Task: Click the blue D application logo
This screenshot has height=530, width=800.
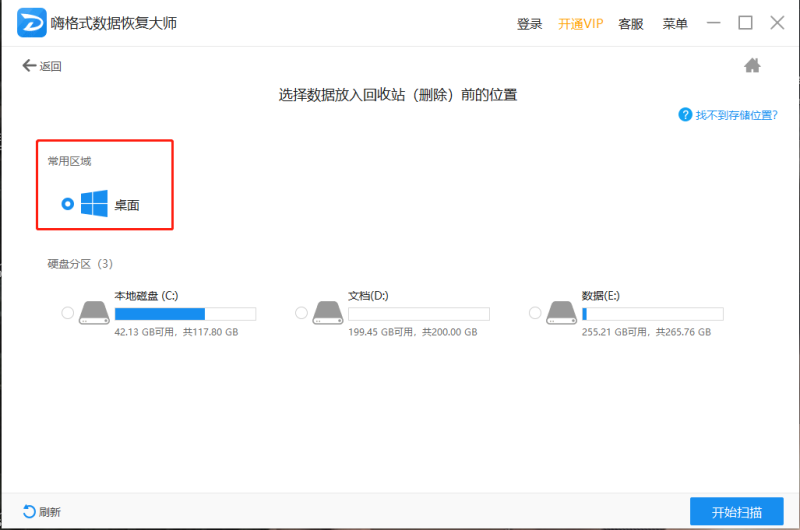Action: tap(32, 23)
